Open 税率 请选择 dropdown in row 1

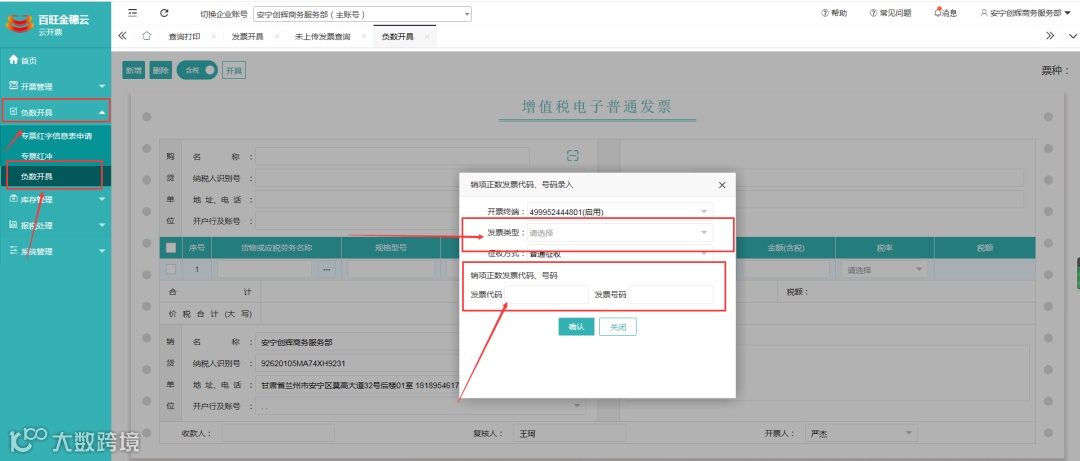[884, 269]
